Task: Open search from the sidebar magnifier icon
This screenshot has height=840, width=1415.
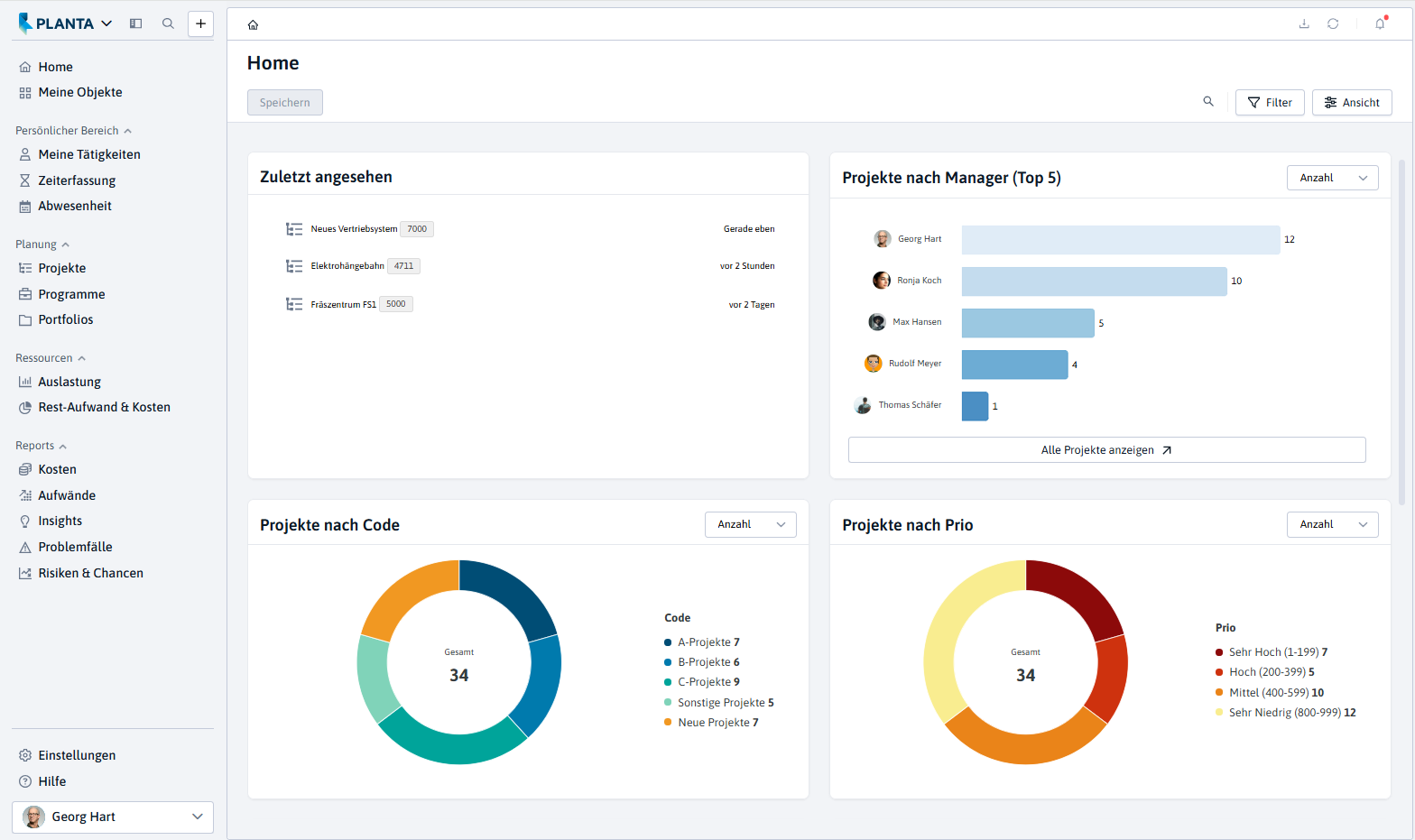Action: [168, 23]
